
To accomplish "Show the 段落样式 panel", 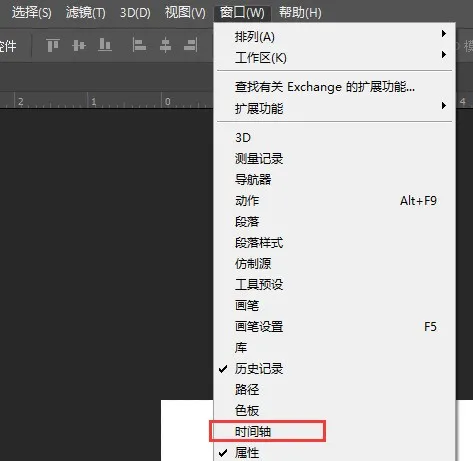I will (x=334, y=243).
